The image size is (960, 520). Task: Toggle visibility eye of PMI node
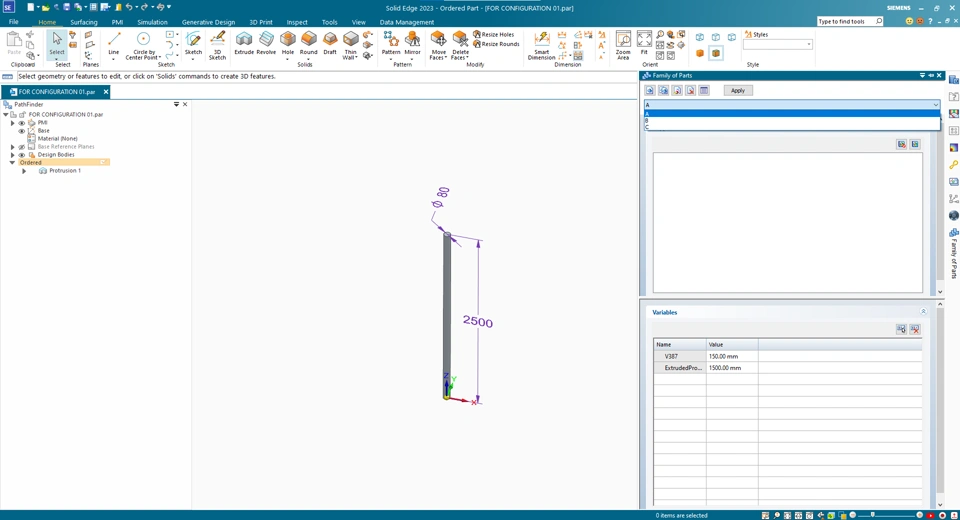tap(21, 122)
